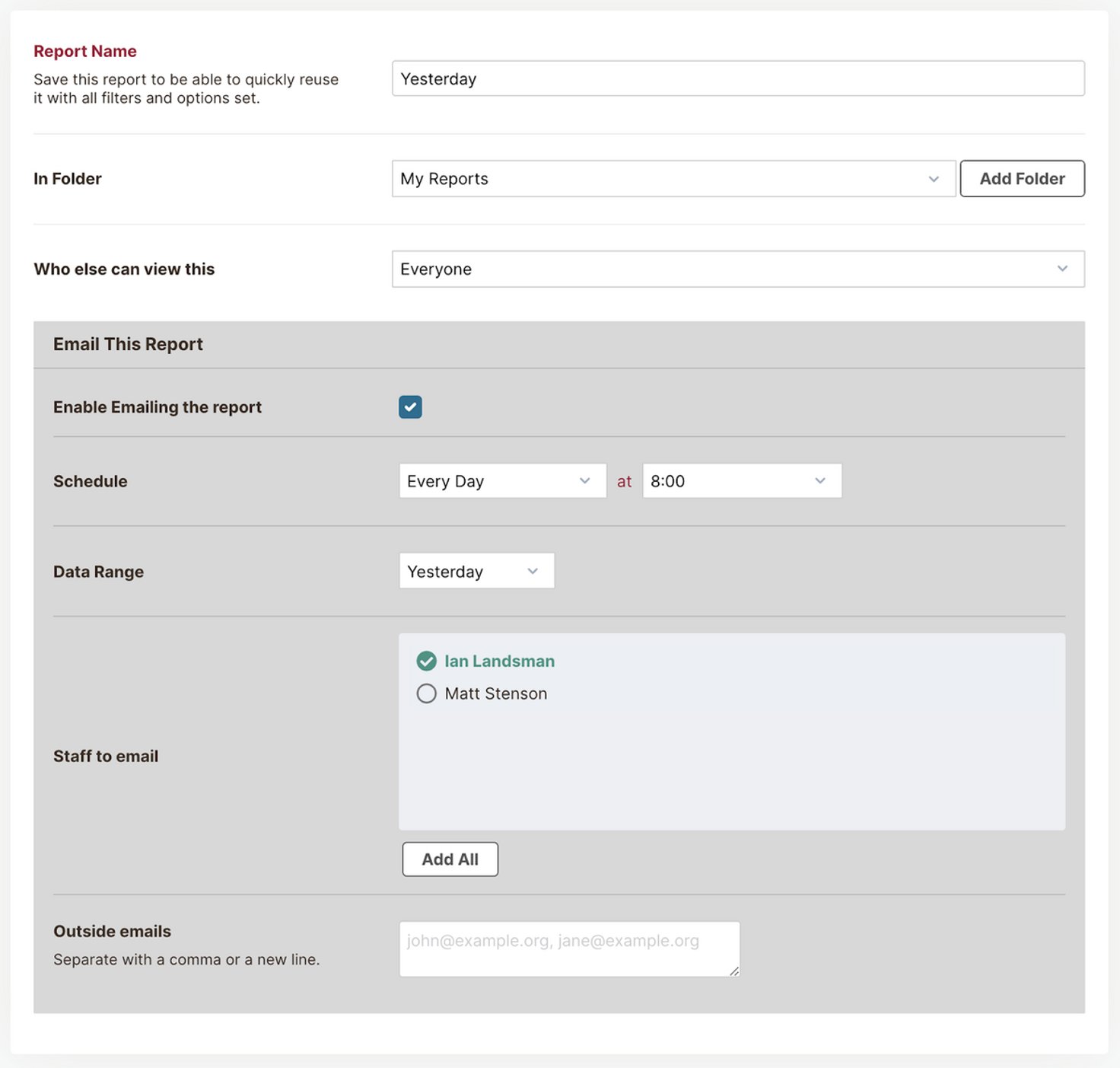Select the Matt Stenson radio circle
The image size is (1120, 1068).
tap(426, 693)
